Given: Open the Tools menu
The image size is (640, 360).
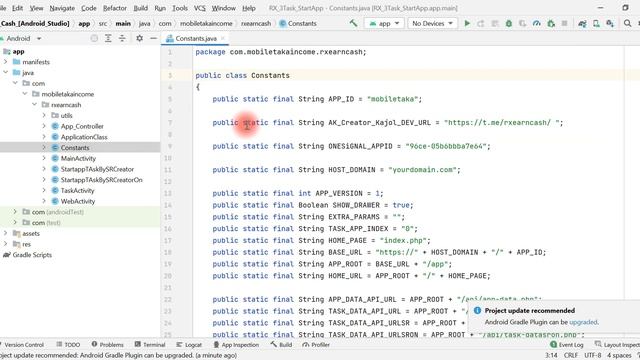Looking at the screenshot, I should click(x=180, y=8).
